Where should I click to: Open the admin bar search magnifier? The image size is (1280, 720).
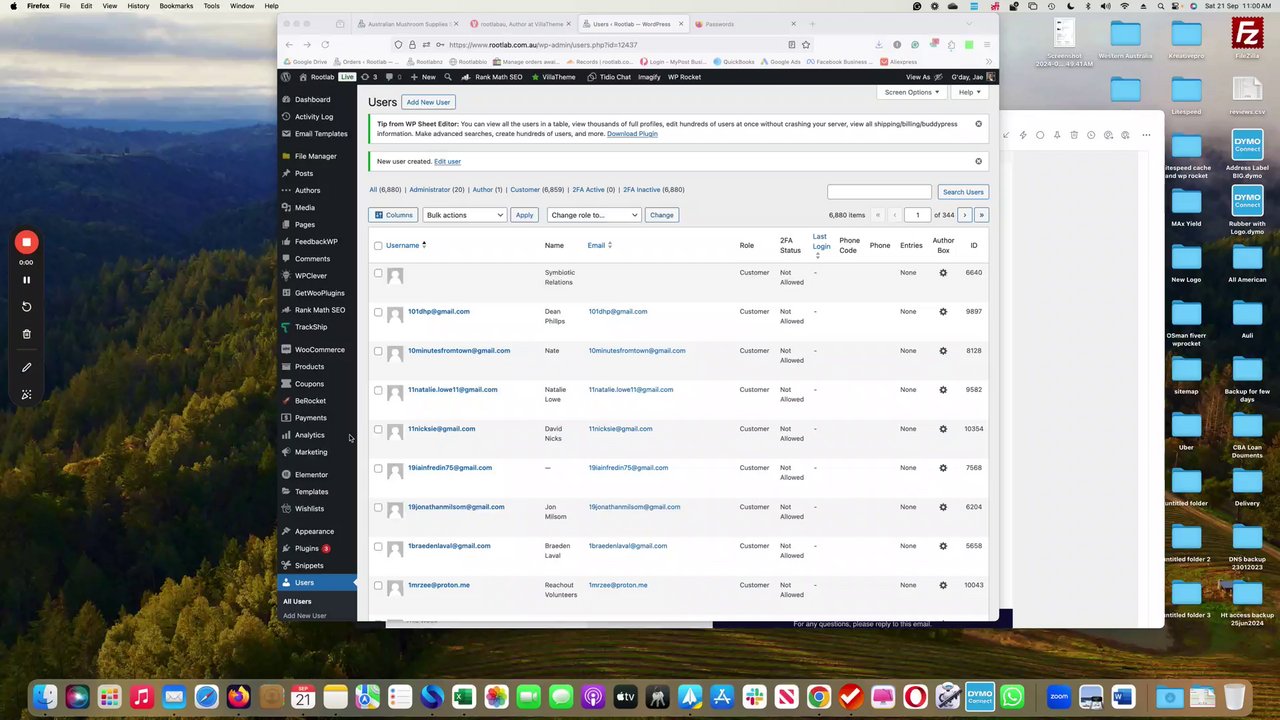(448, 77)
